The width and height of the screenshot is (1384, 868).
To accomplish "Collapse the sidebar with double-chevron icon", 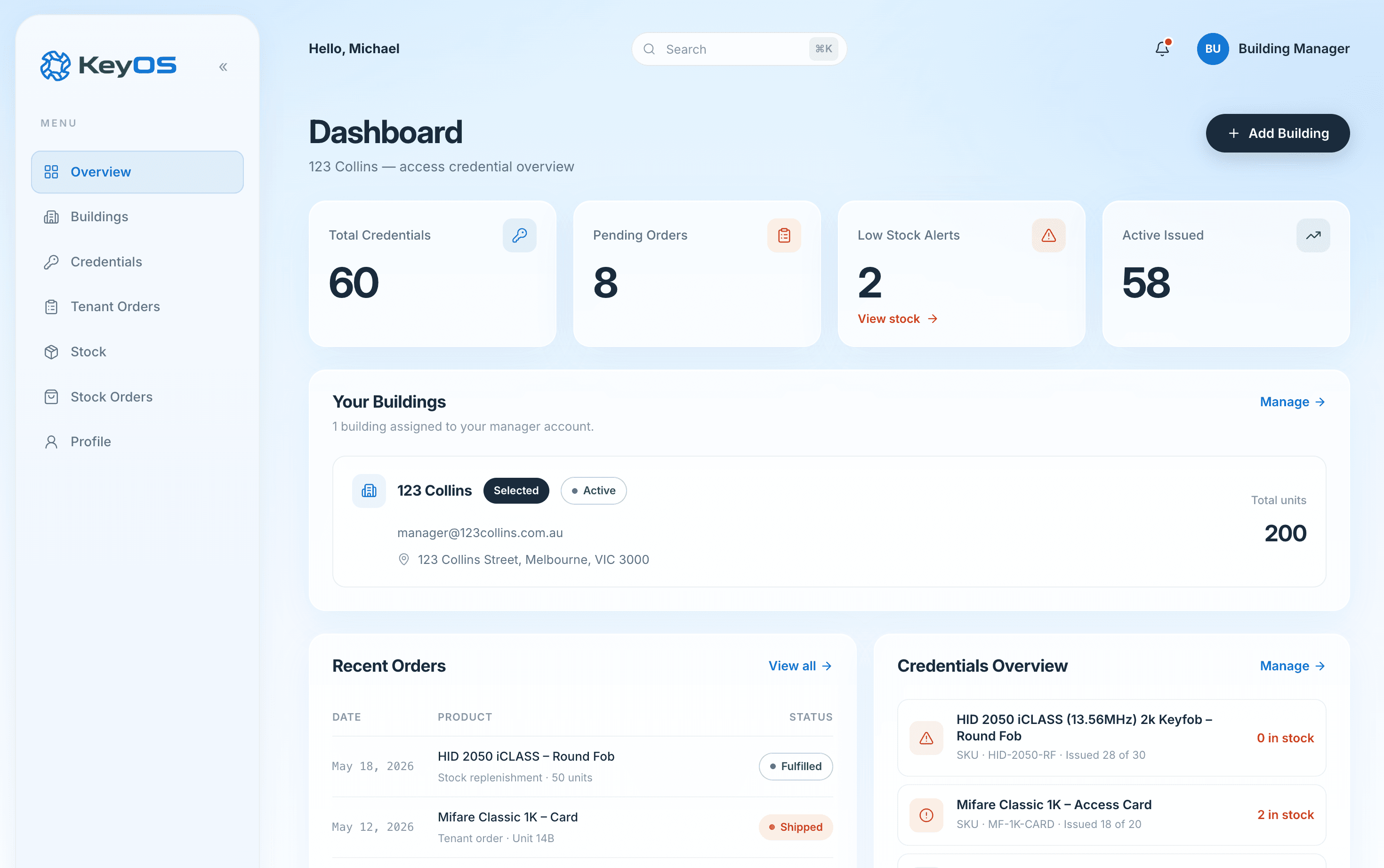I will (223, 67).
